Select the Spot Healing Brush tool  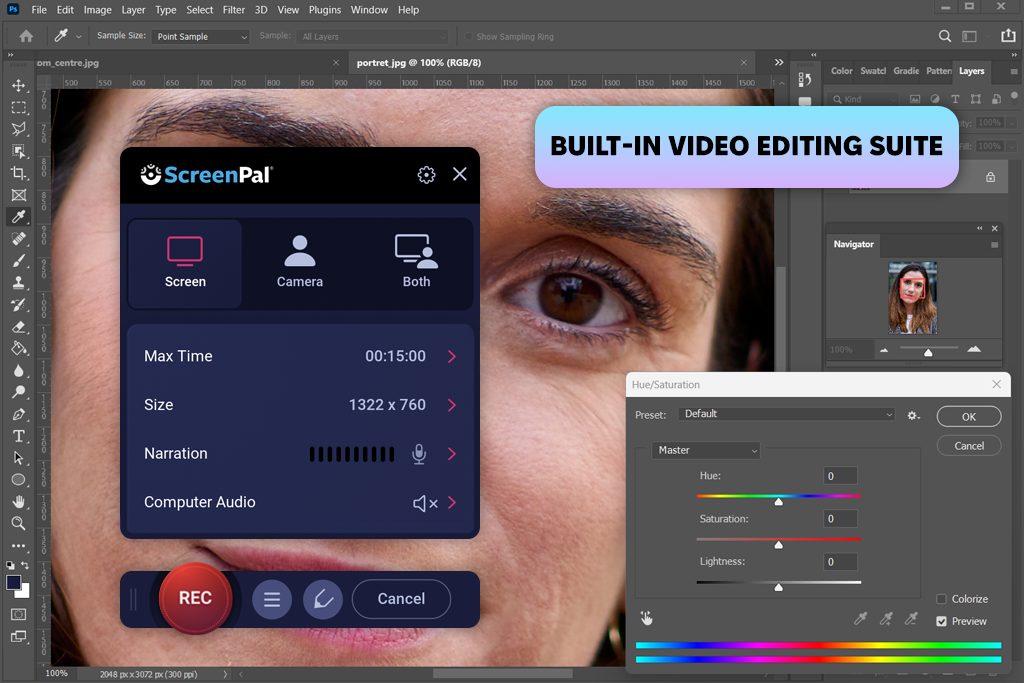click(x=19, y=238)
